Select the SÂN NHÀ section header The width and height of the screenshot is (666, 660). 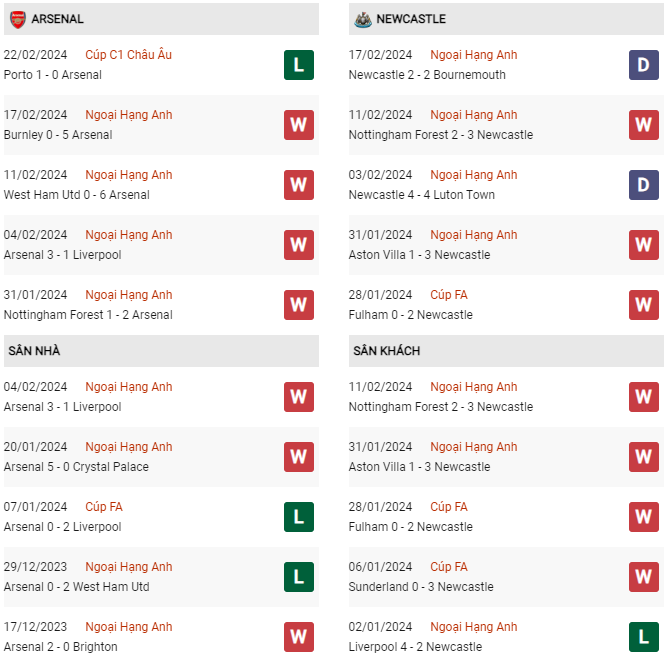pos(35,351)
